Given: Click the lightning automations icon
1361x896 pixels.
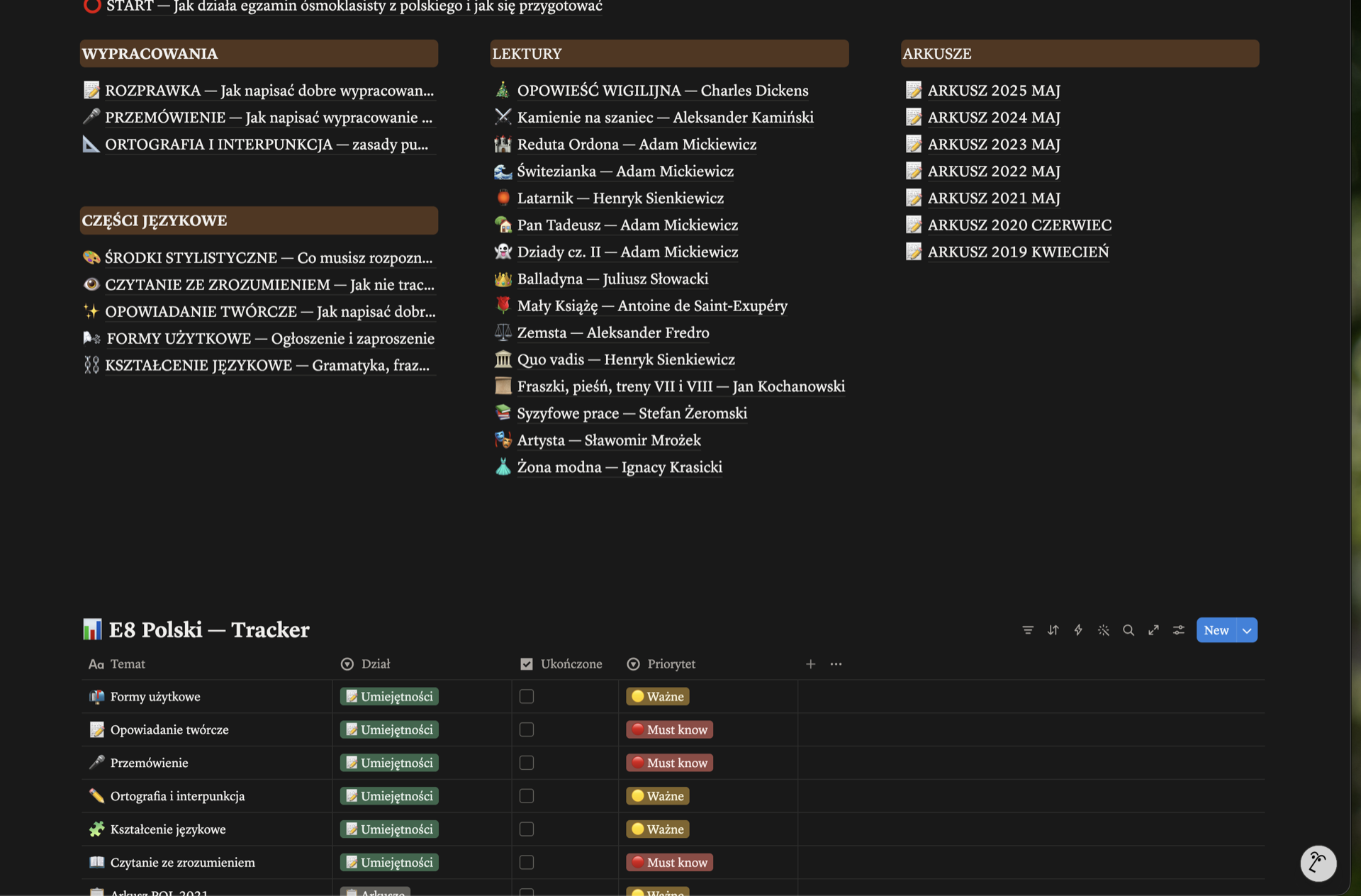Looking at the screenshot, I should [x=1078, y=630].
